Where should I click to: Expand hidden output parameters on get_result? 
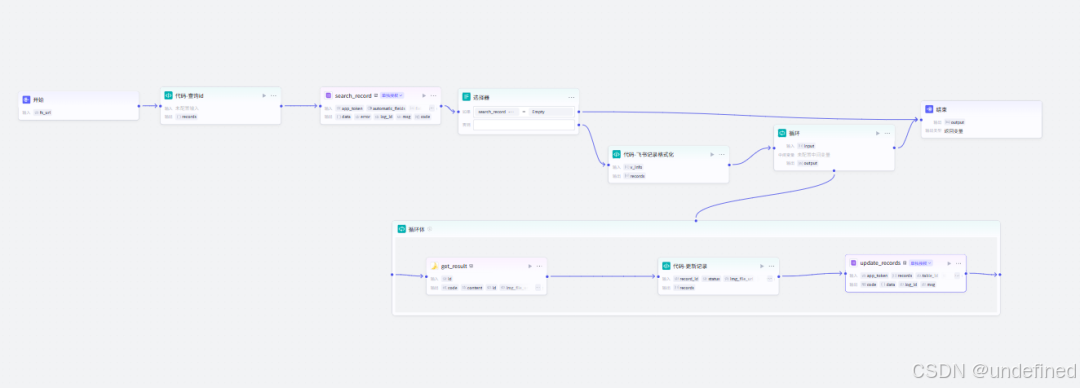click(x=538, y=287)
